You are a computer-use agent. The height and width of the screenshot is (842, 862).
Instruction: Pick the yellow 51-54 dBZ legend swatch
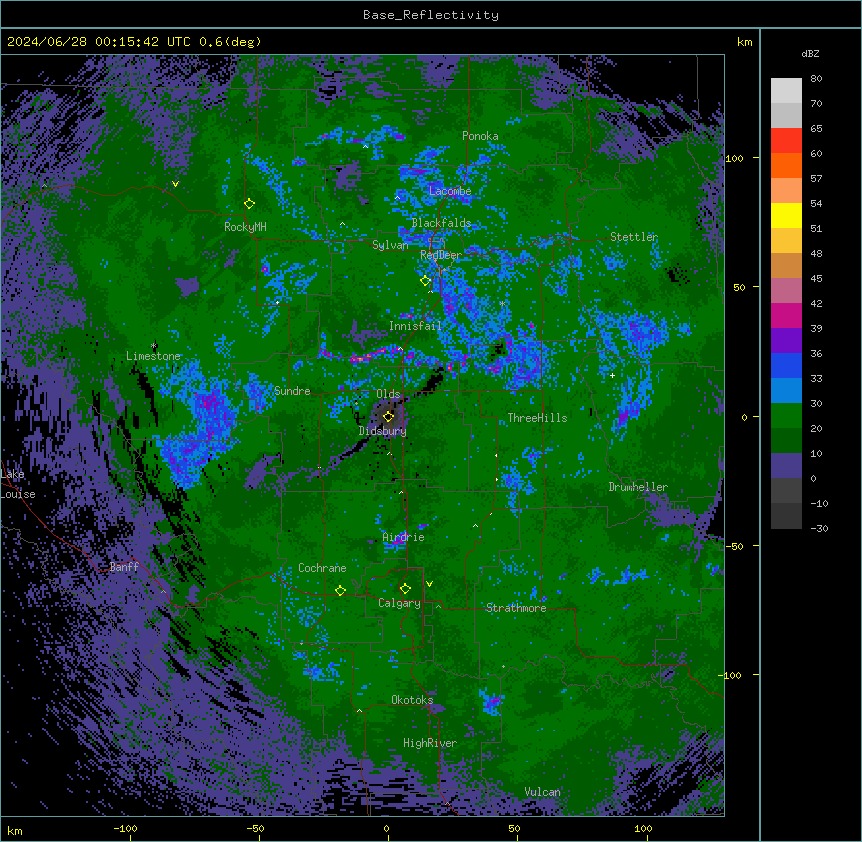tap(786, 215)
